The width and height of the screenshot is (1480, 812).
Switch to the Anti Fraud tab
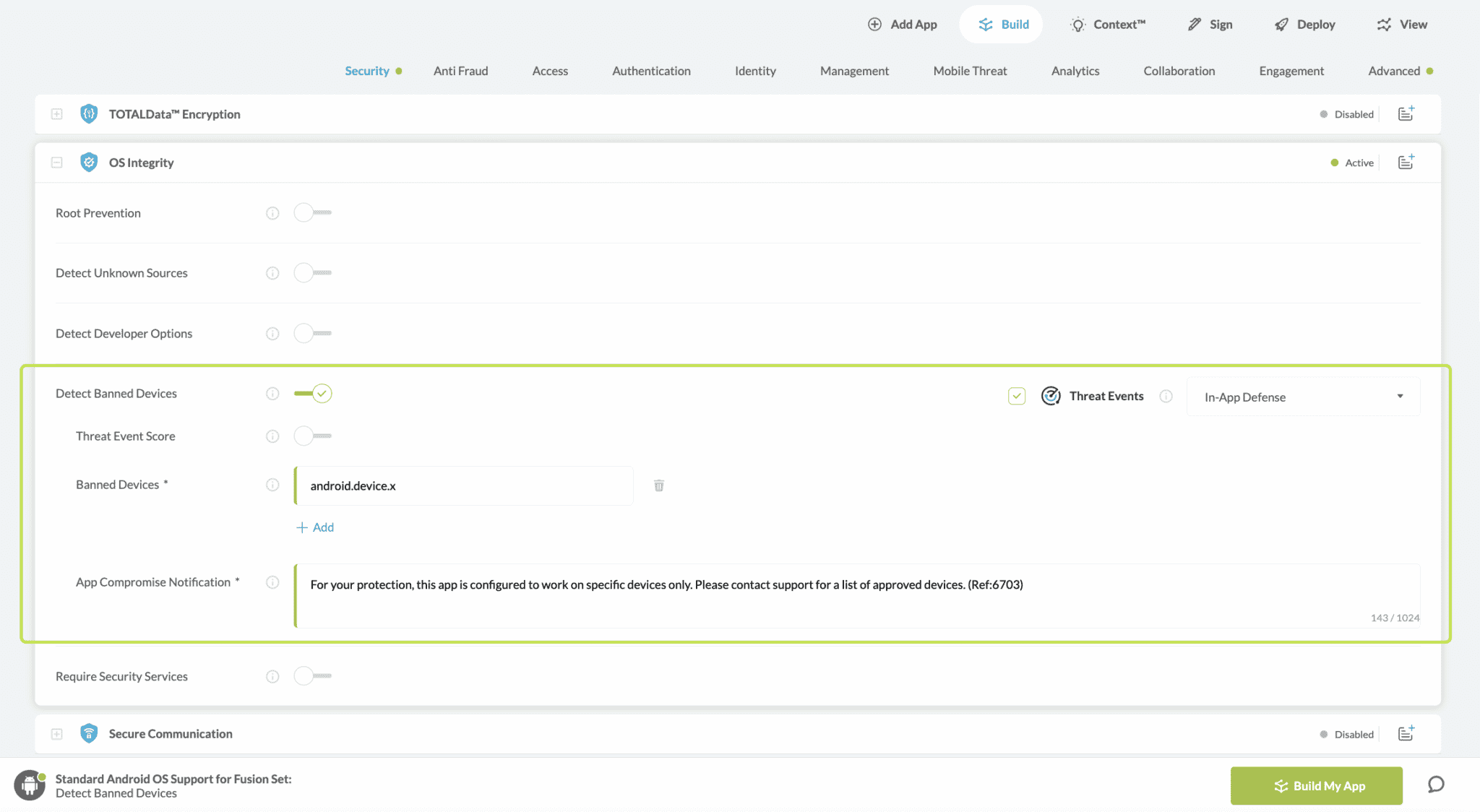coord(460,71)
